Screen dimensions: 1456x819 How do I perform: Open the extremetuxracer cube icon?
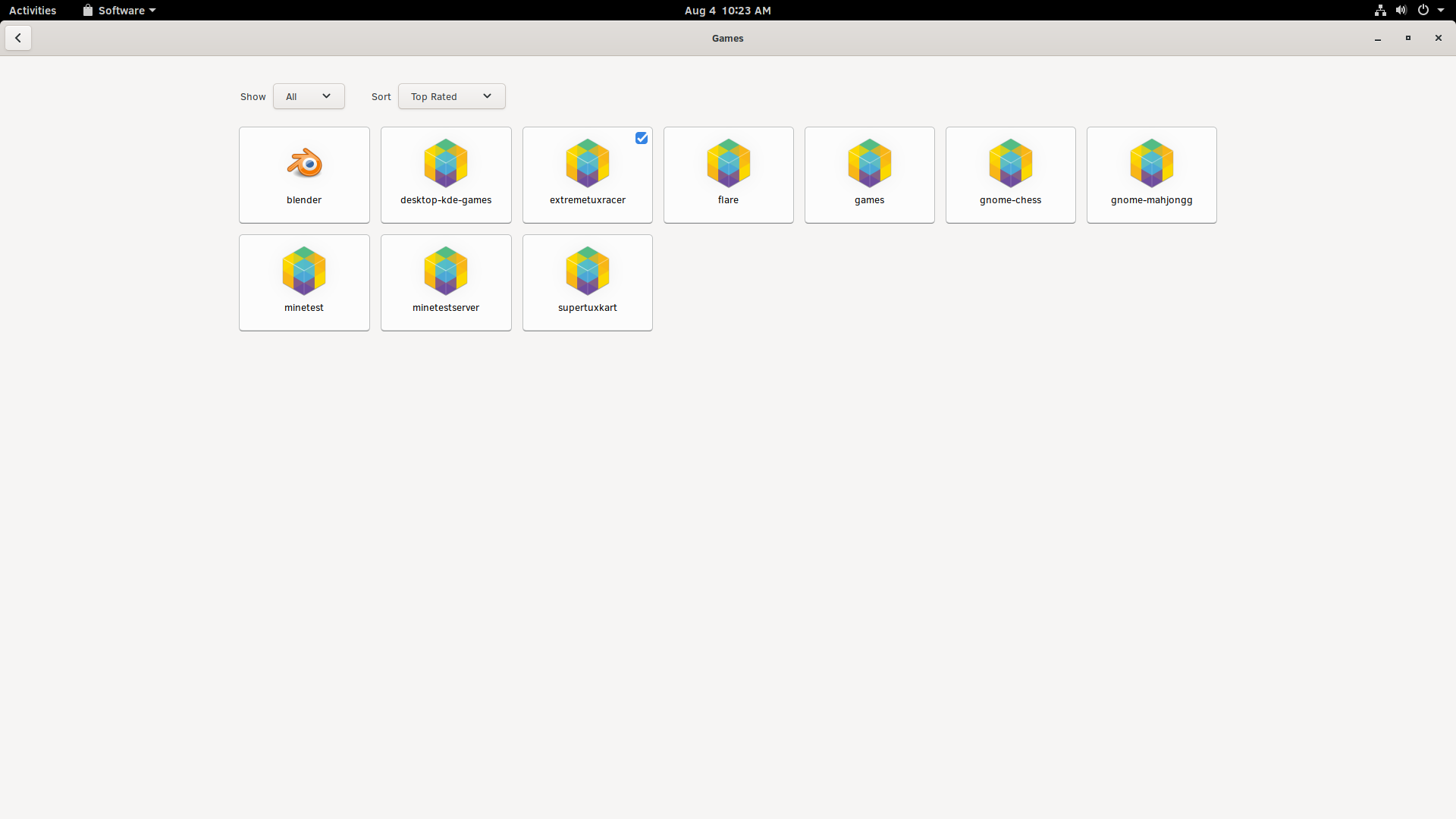[588, 163]
